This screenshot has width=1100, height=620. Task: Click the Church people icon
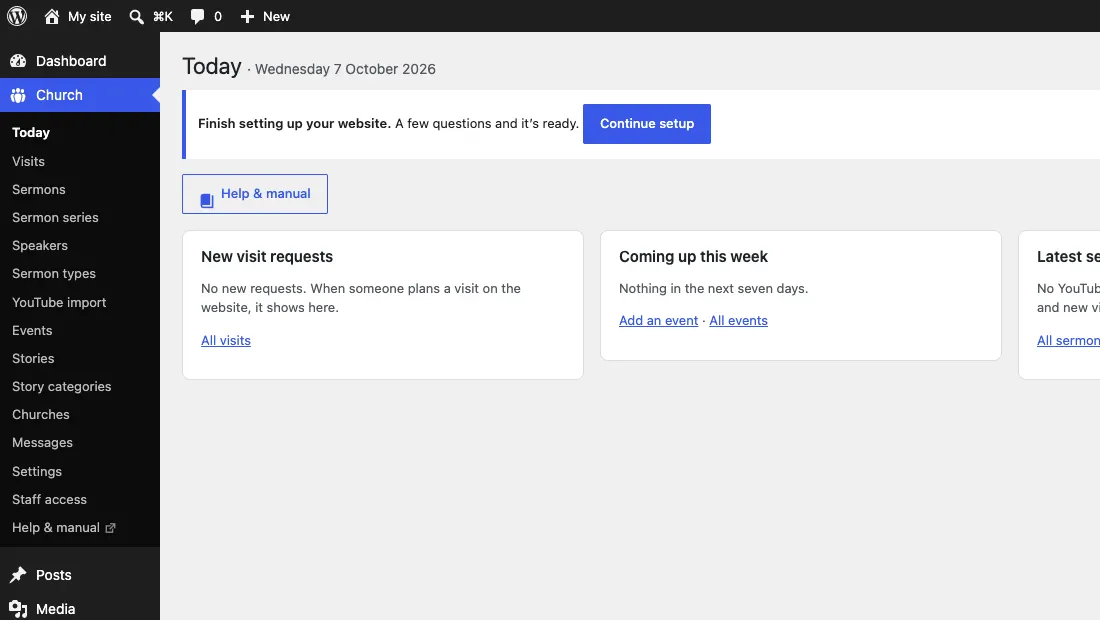point(18,95)
